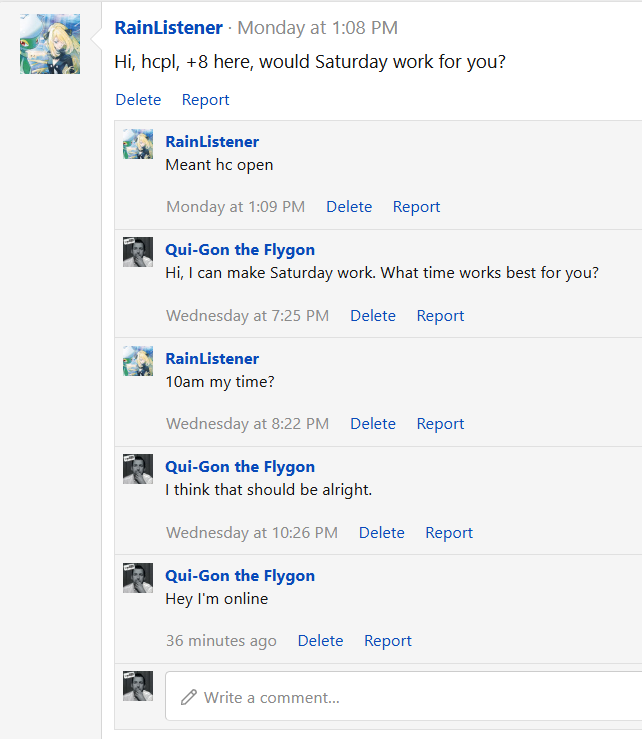
Task: Click the pencil icon in the comment box
Action: (x=188, y=697)
